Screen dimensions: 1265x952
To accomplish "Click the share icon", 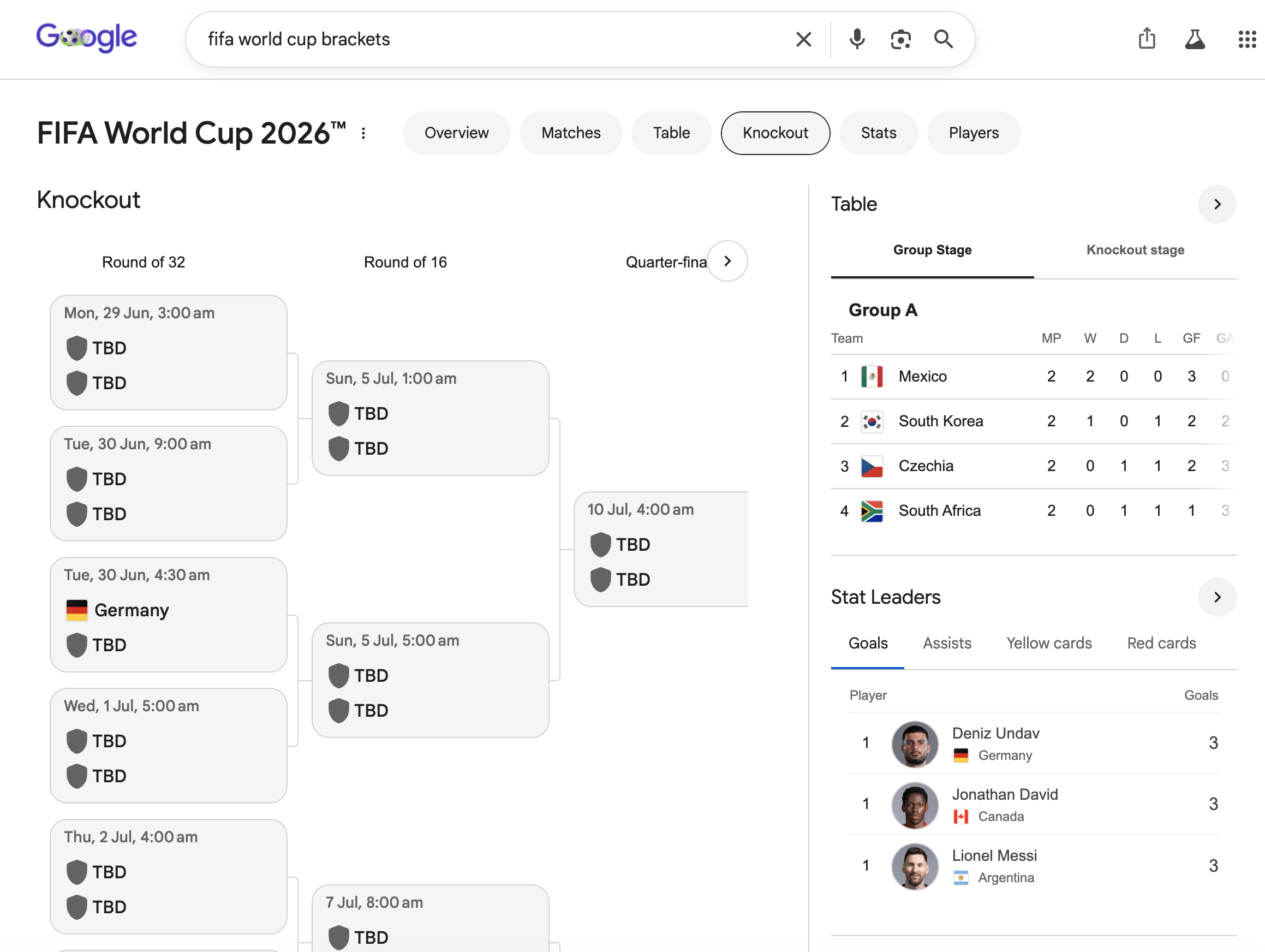I will coord(1147,38).
